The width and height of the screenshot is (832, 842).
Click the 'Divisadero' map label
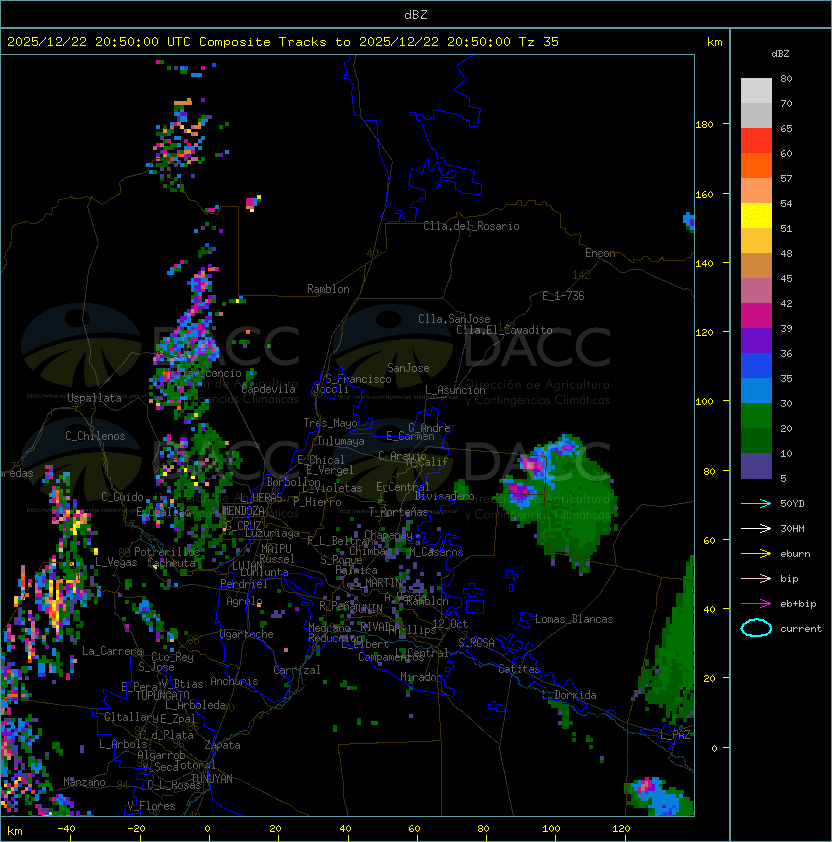point(444,496)
